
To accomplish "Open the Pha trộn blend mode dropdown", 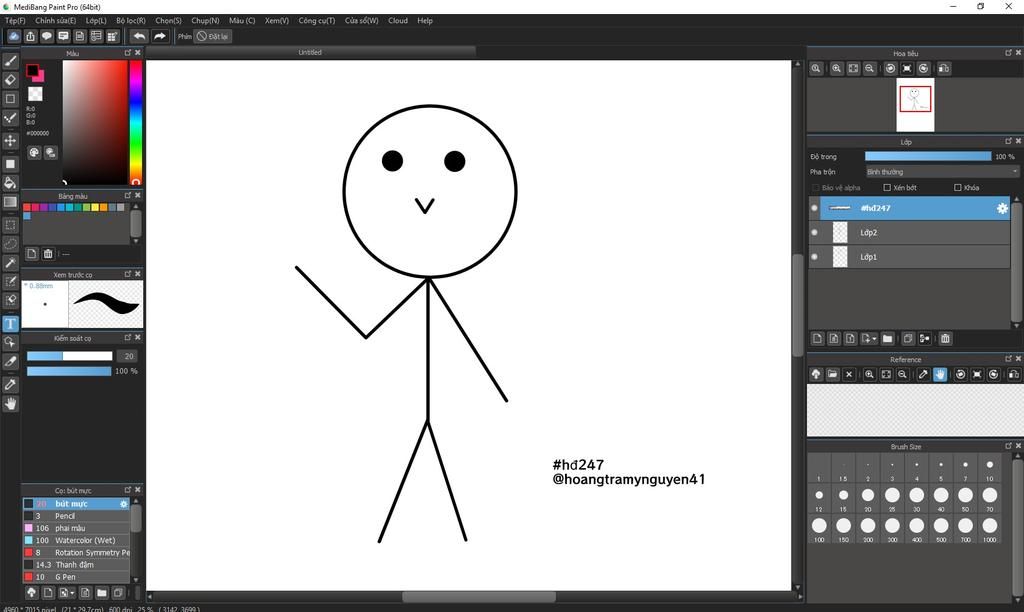I will pyautogui.click(x=942, y=172).
